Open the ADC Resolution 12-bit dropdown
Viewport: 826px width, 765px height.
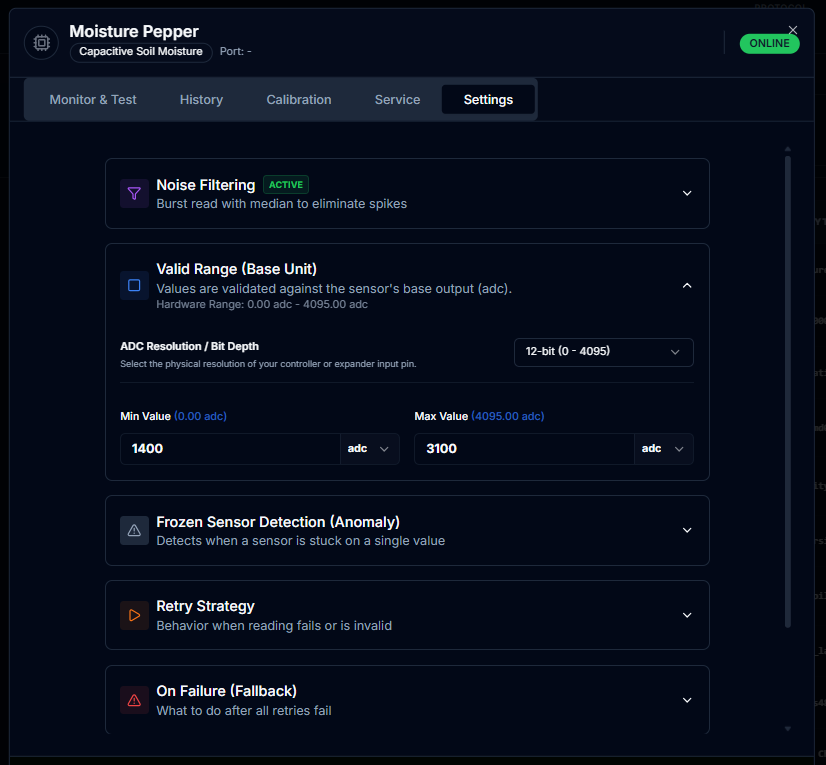point(604,352)
